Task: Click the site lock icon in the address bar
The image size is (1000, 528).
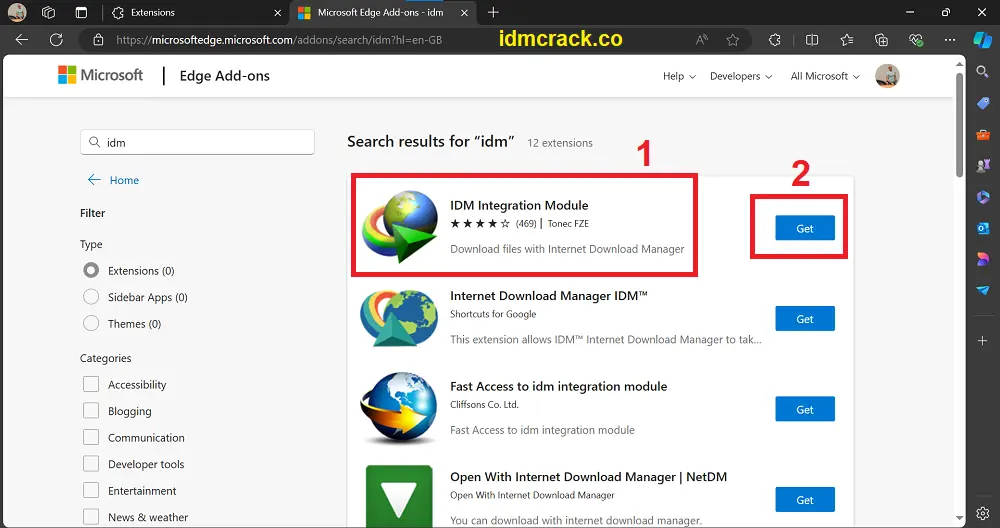Action: point(98,40)
